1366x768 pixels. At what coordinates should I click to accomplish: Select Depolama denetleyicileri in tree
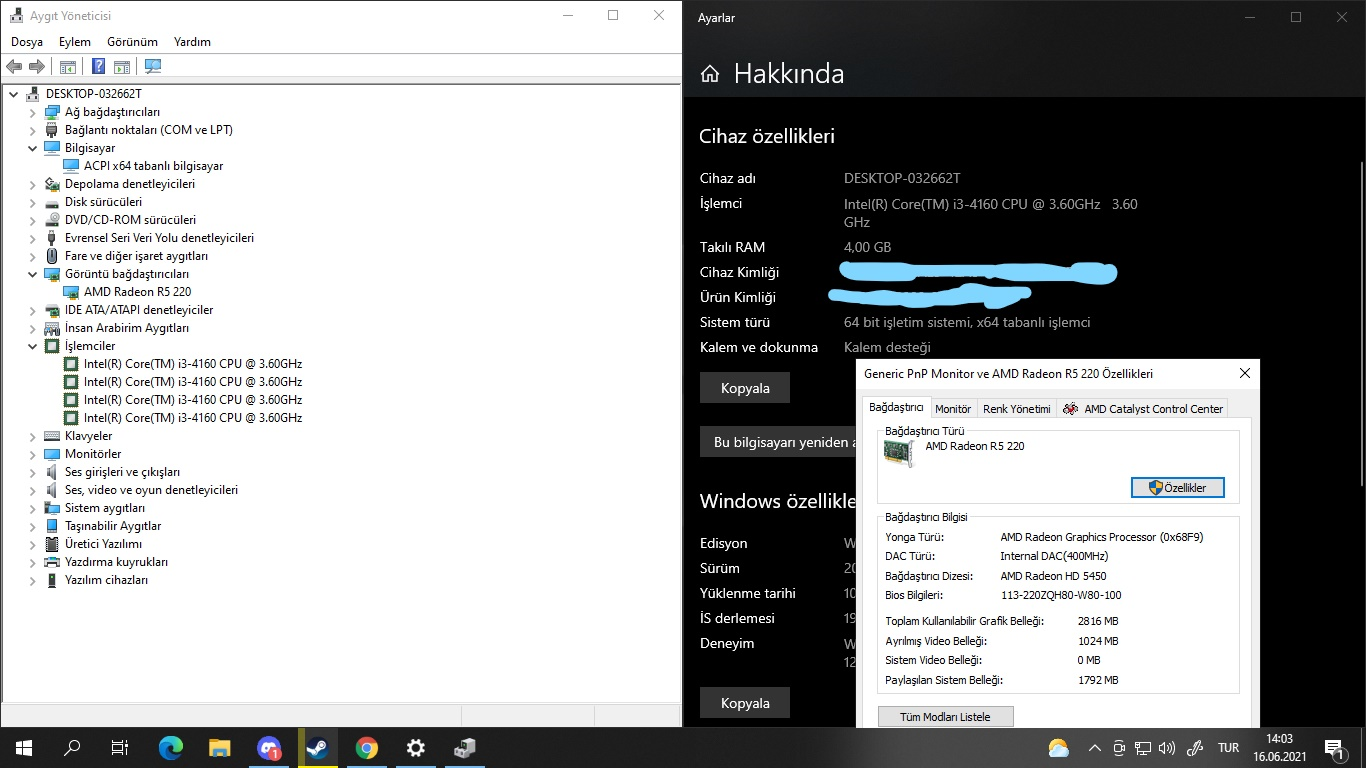coord(130,184)
